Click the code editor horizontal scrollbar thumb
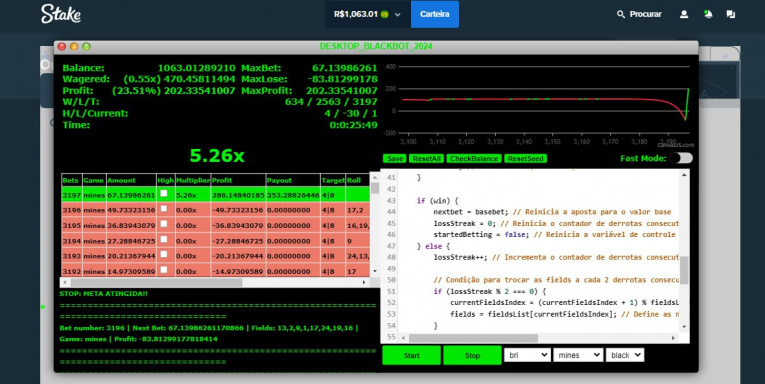Screen dimensions: 765x384 click(x=473, y=338)
